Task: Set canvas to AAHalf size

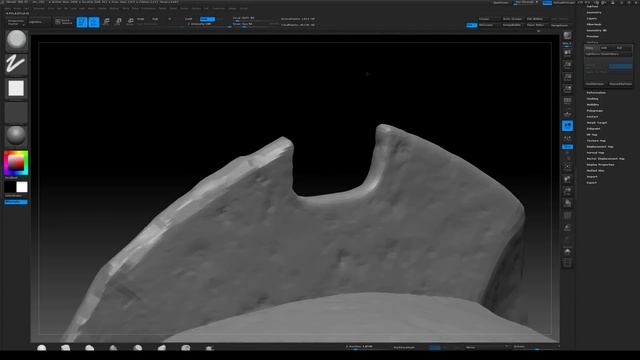Action: pos(567,89)
